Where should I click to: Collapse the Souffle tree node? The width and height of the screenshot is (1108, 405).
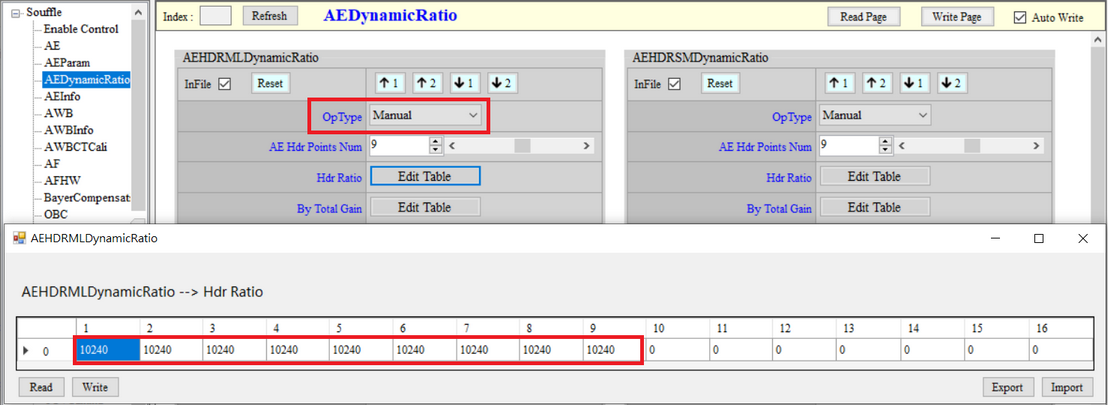point(16,12)
